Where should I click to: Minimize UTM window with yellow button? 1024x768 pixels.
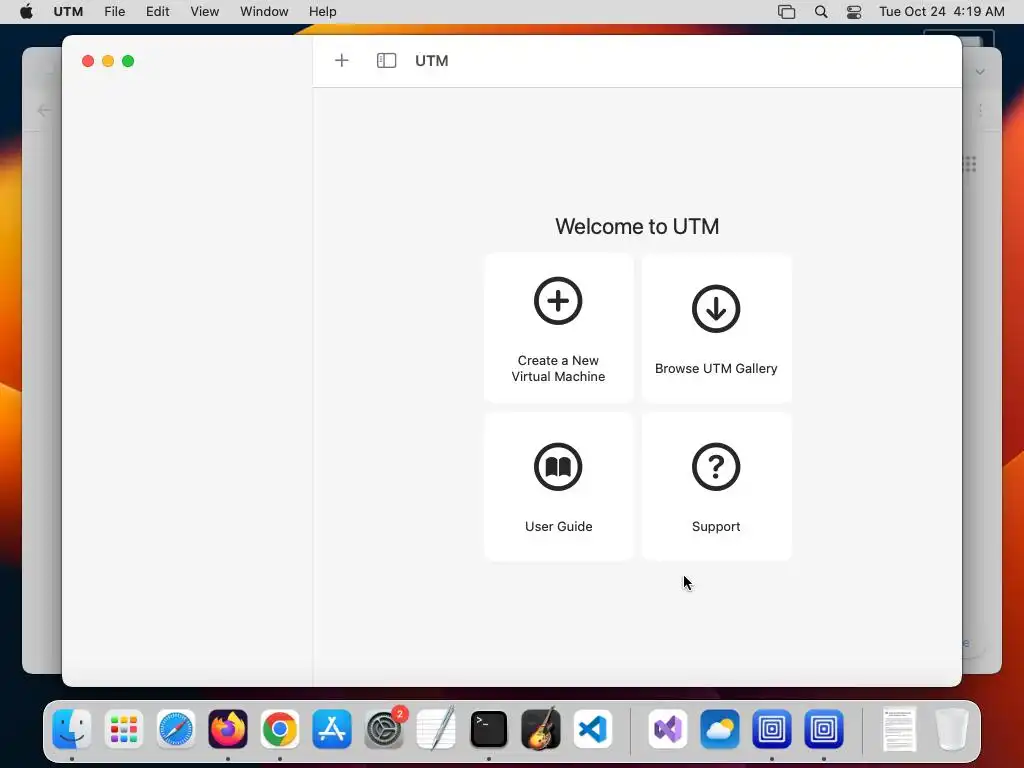108,61
